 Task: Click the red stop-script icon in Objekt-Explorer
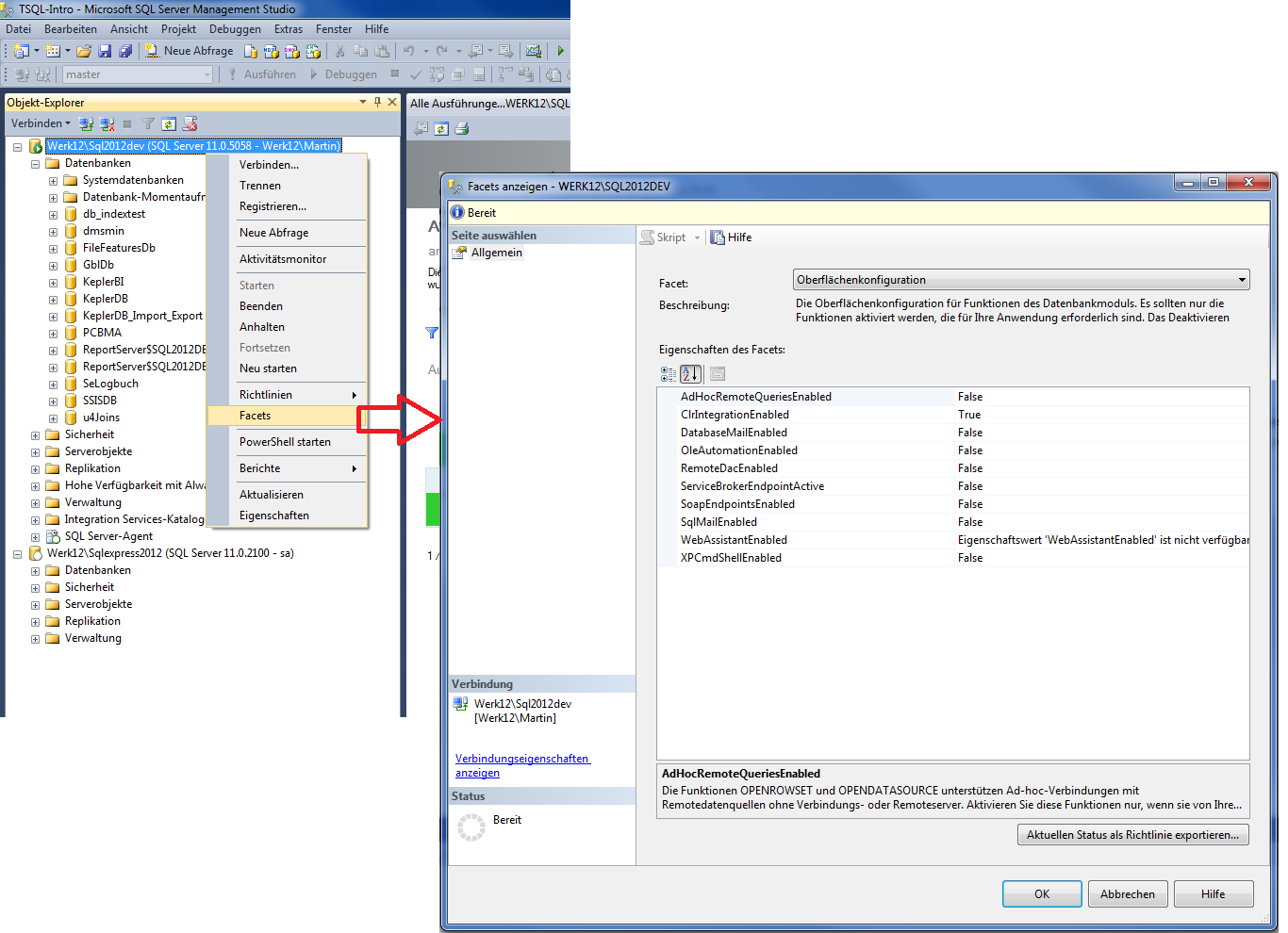pos(190,123)
